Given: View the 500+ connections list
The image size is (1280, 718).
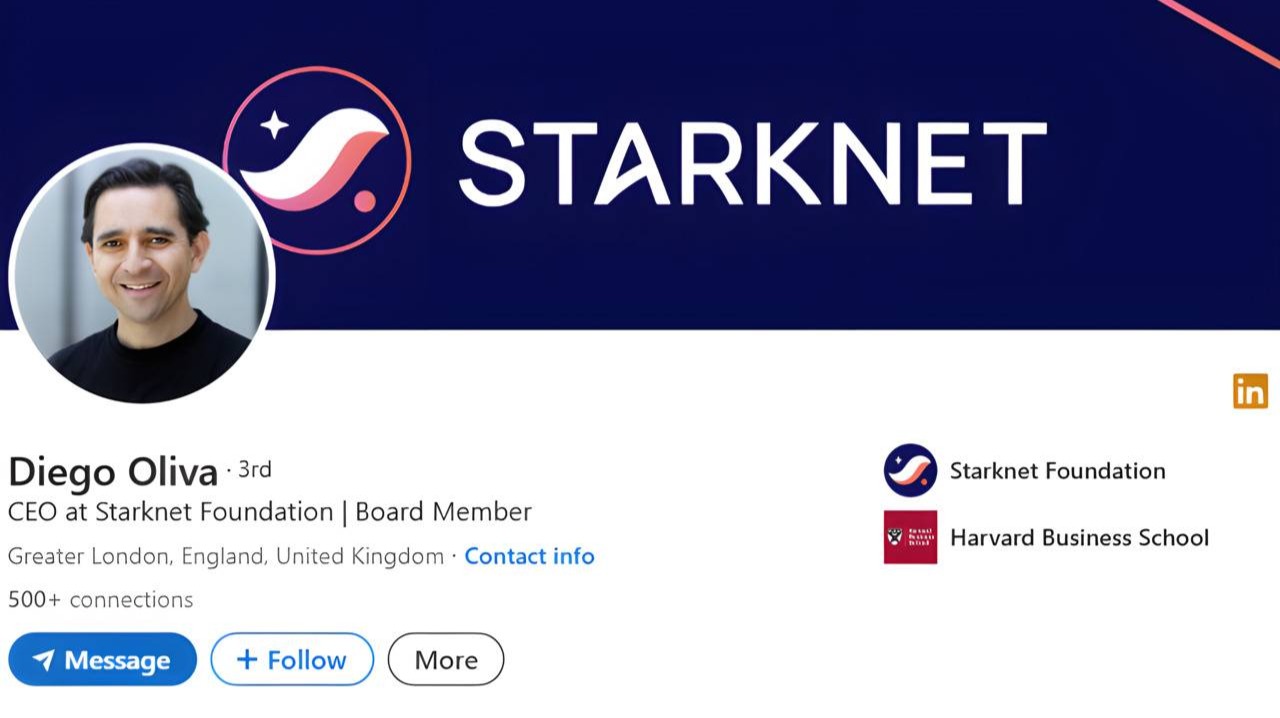Looking at the screenshot, I should click(99, 600).
